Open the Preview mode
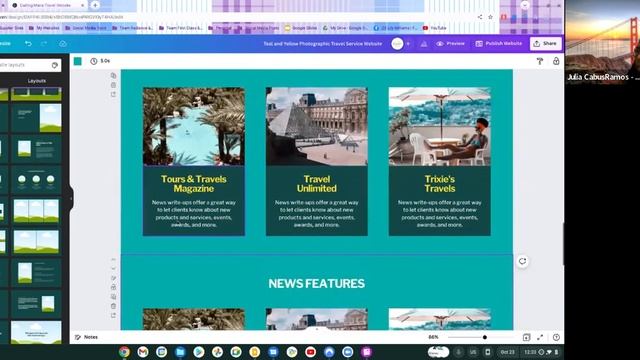Screen dimensions: 640x360 click(x=451, y=43)
